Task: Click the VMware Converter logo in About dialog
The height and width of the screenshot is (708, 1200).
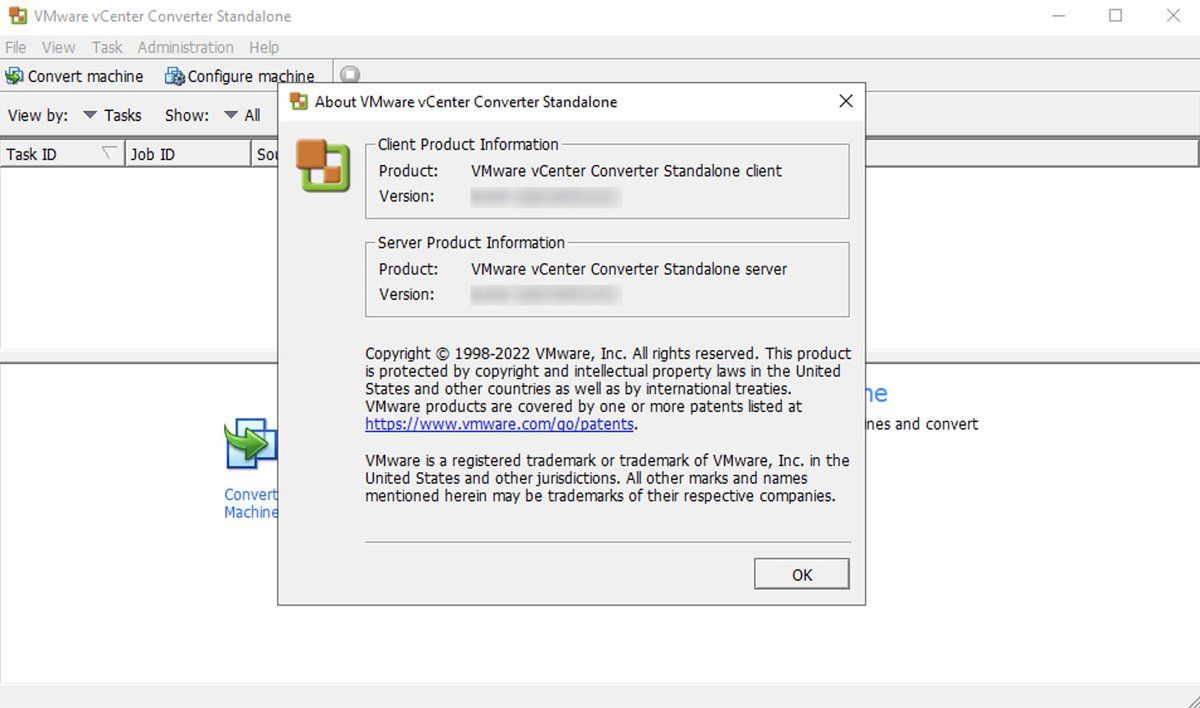Action: pos(323,166)
